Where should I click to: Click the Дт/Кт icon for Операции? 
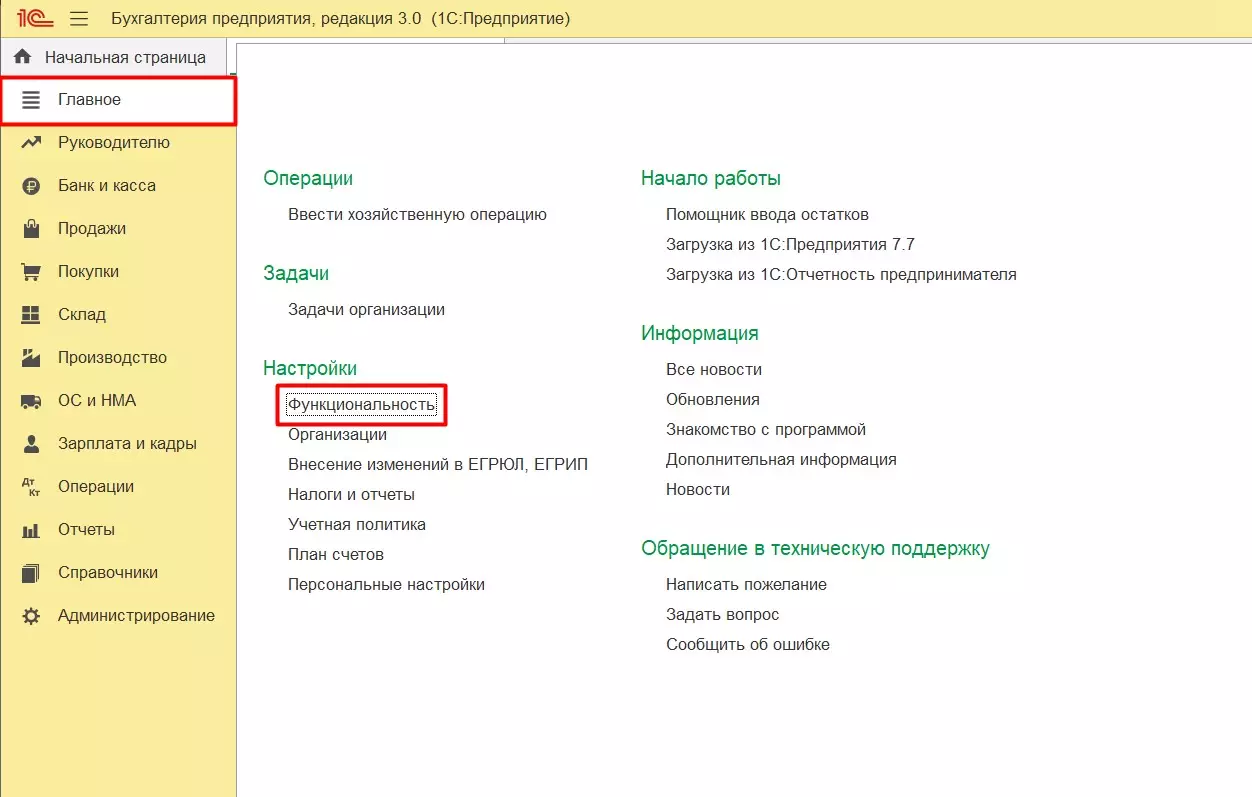tap(31, 487)
